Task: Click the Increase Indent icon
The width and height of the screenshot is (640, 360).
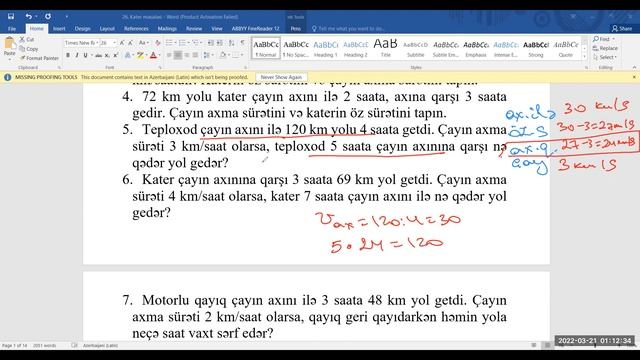Action: pos(220,43)
